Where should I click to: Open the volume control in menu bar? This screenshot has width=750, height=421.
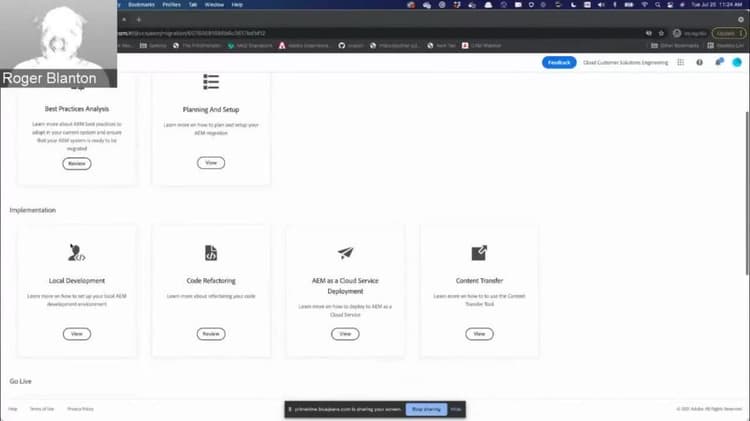[601, 5]
